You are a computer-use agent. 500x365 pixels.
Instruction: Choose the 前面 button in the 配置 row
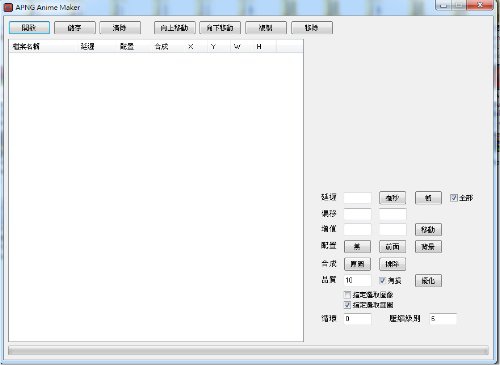(392, 247)
